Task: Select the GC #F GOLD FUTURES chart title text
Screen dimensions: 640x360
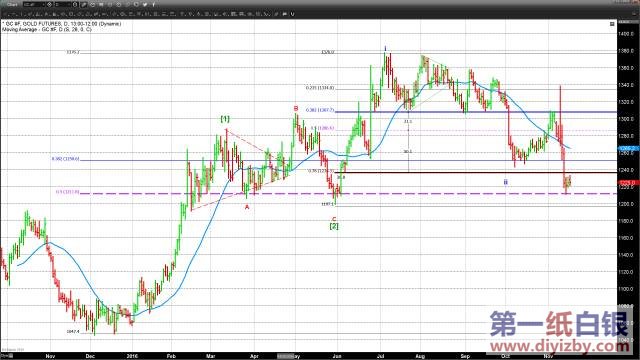Action: pos(62,24)
